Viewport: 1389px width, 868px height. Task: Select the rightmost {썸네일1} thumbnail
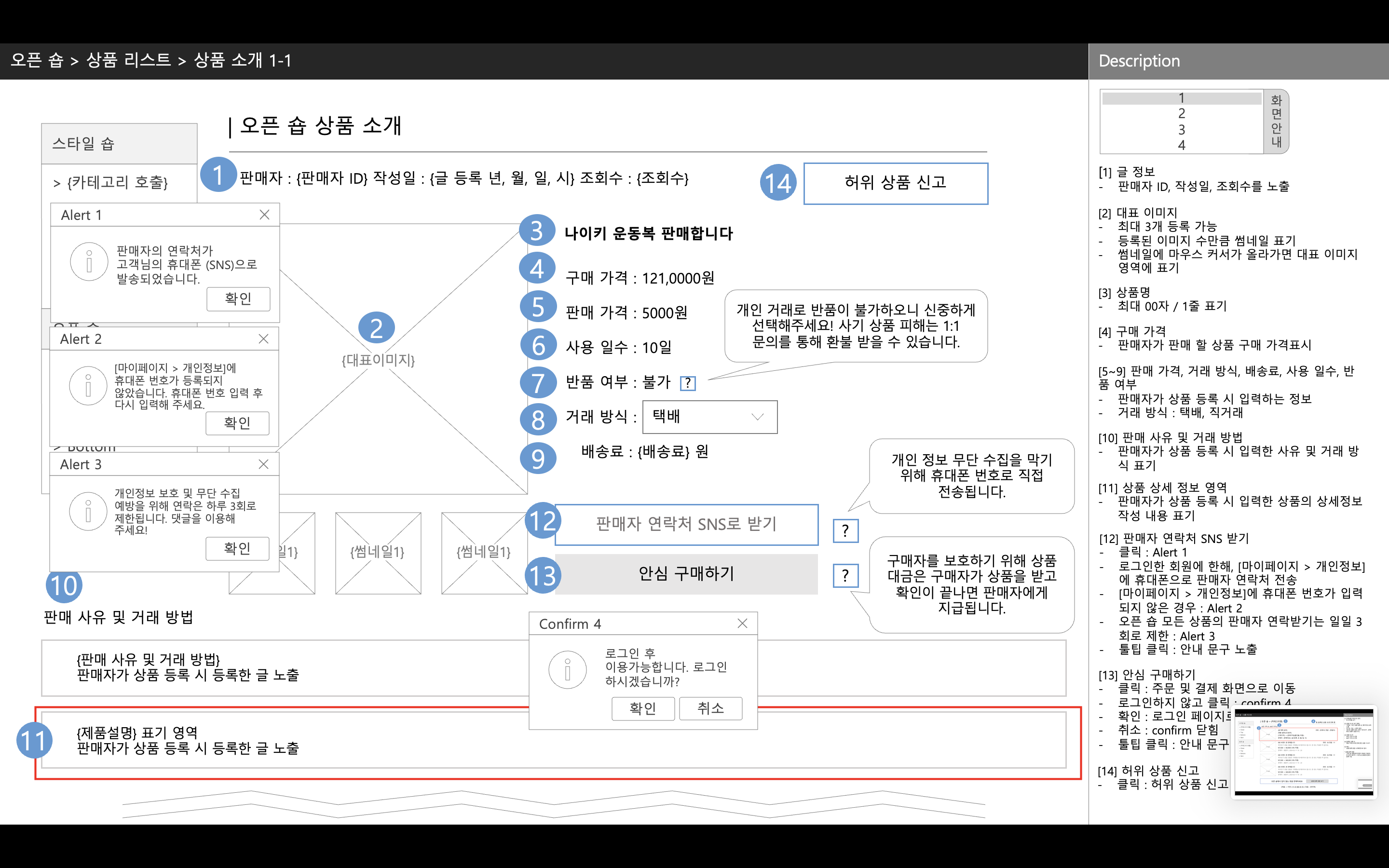[484, 553]
